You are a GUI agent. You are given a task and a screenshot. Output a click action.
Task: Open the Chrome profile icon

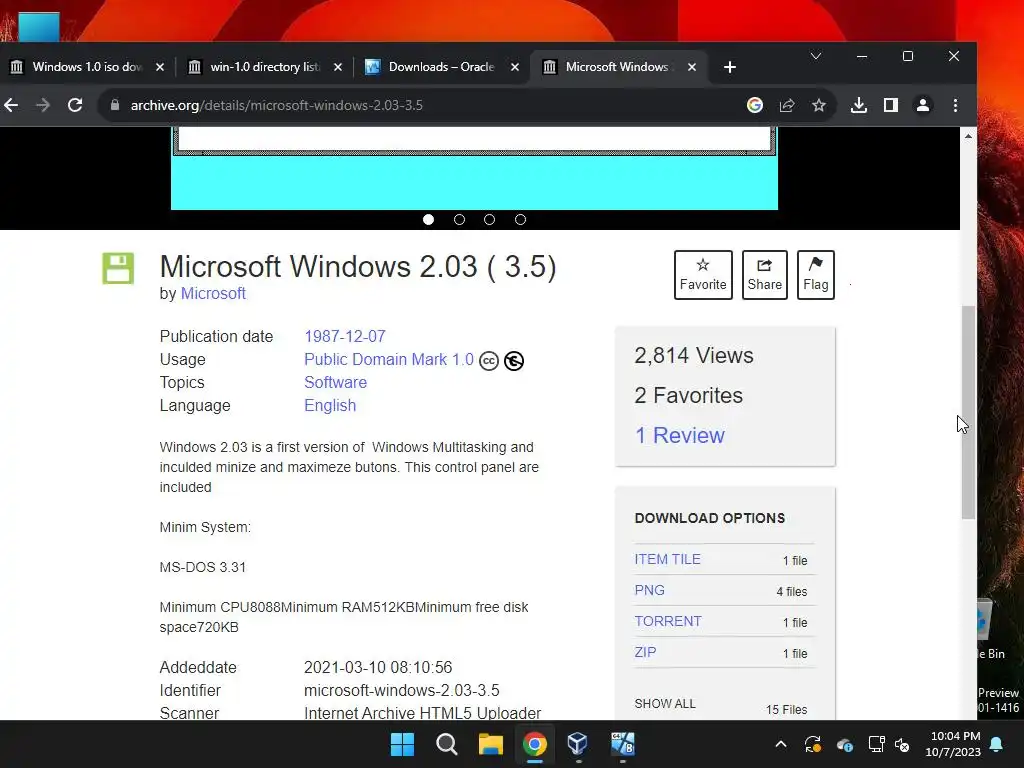923,105
